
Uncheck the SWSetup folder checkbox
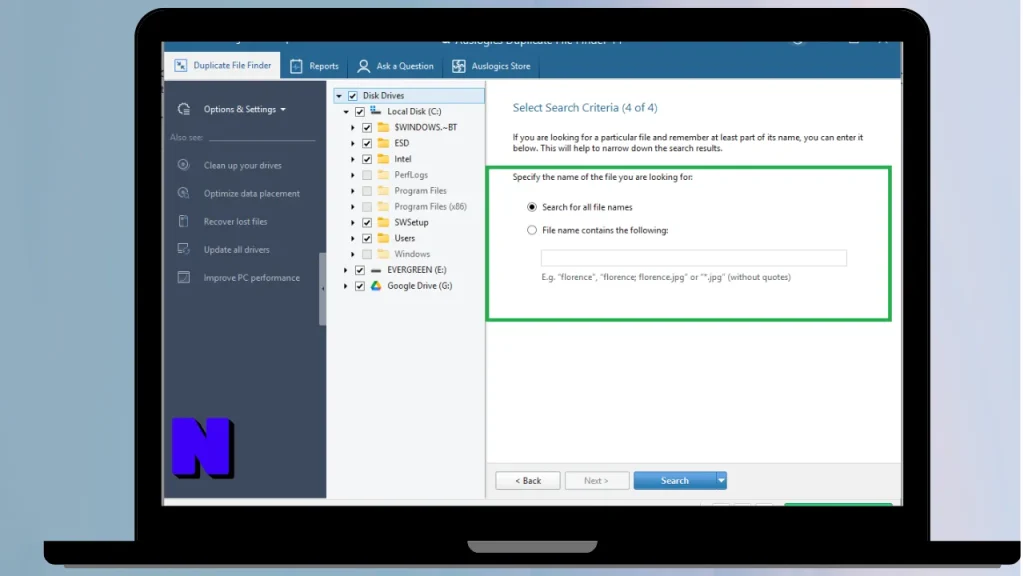click(x=367, y=222)
